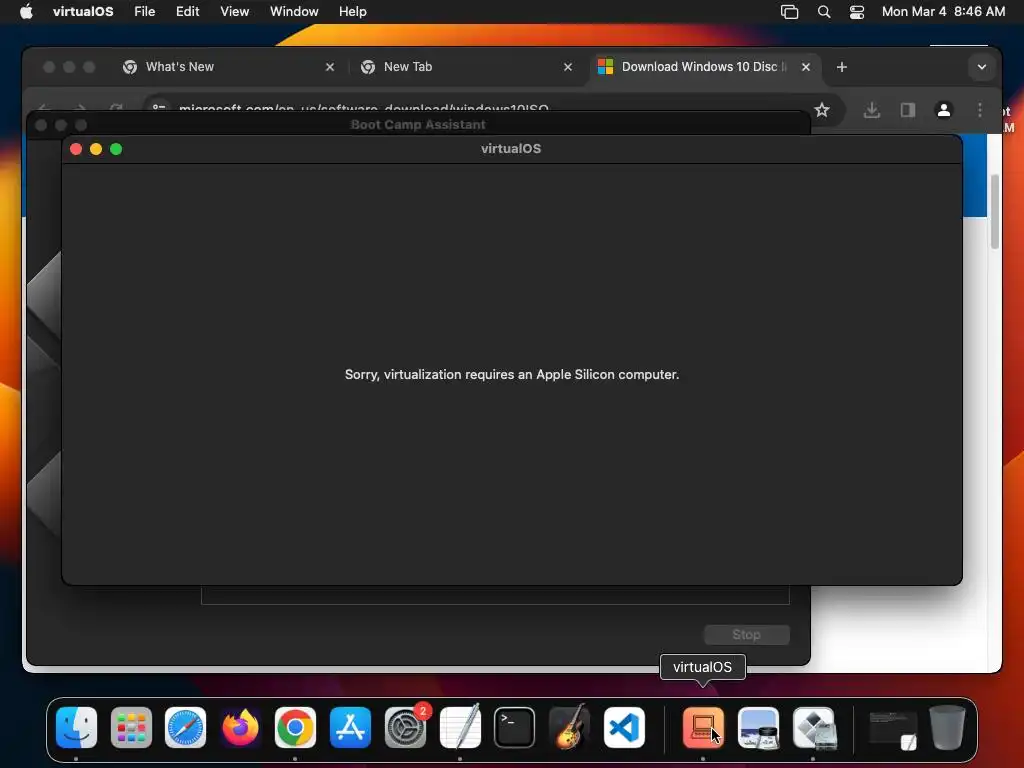Viewport: 1024px width, 768px height.
Task: Toggle Chrome side panel icon
Action: [x=908, y=110]
